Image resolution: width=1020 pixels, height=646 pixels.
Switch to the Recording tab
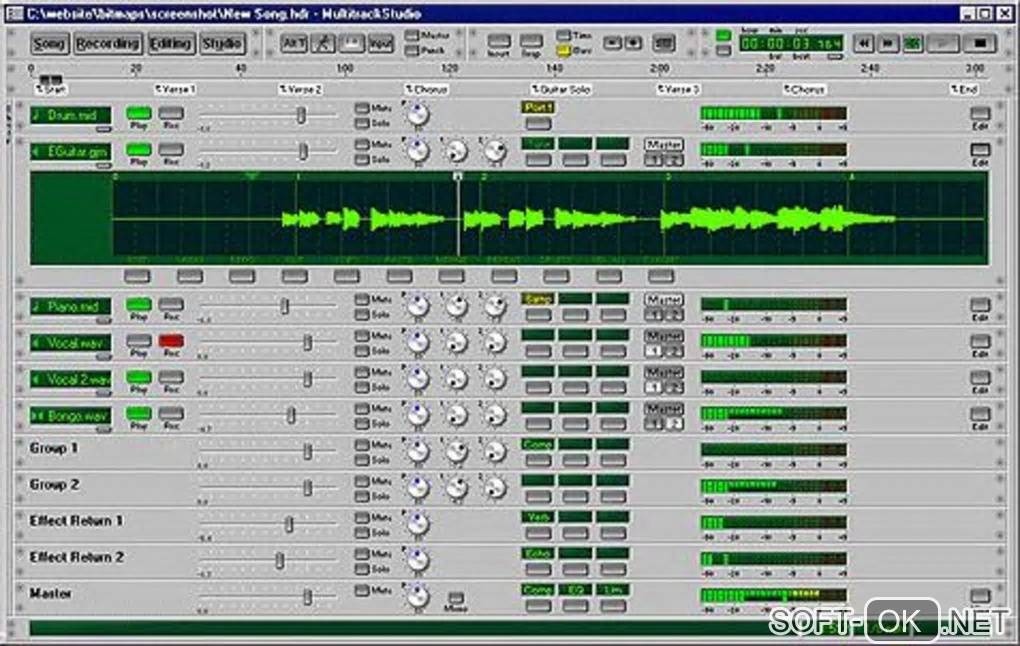coord(107,44)
